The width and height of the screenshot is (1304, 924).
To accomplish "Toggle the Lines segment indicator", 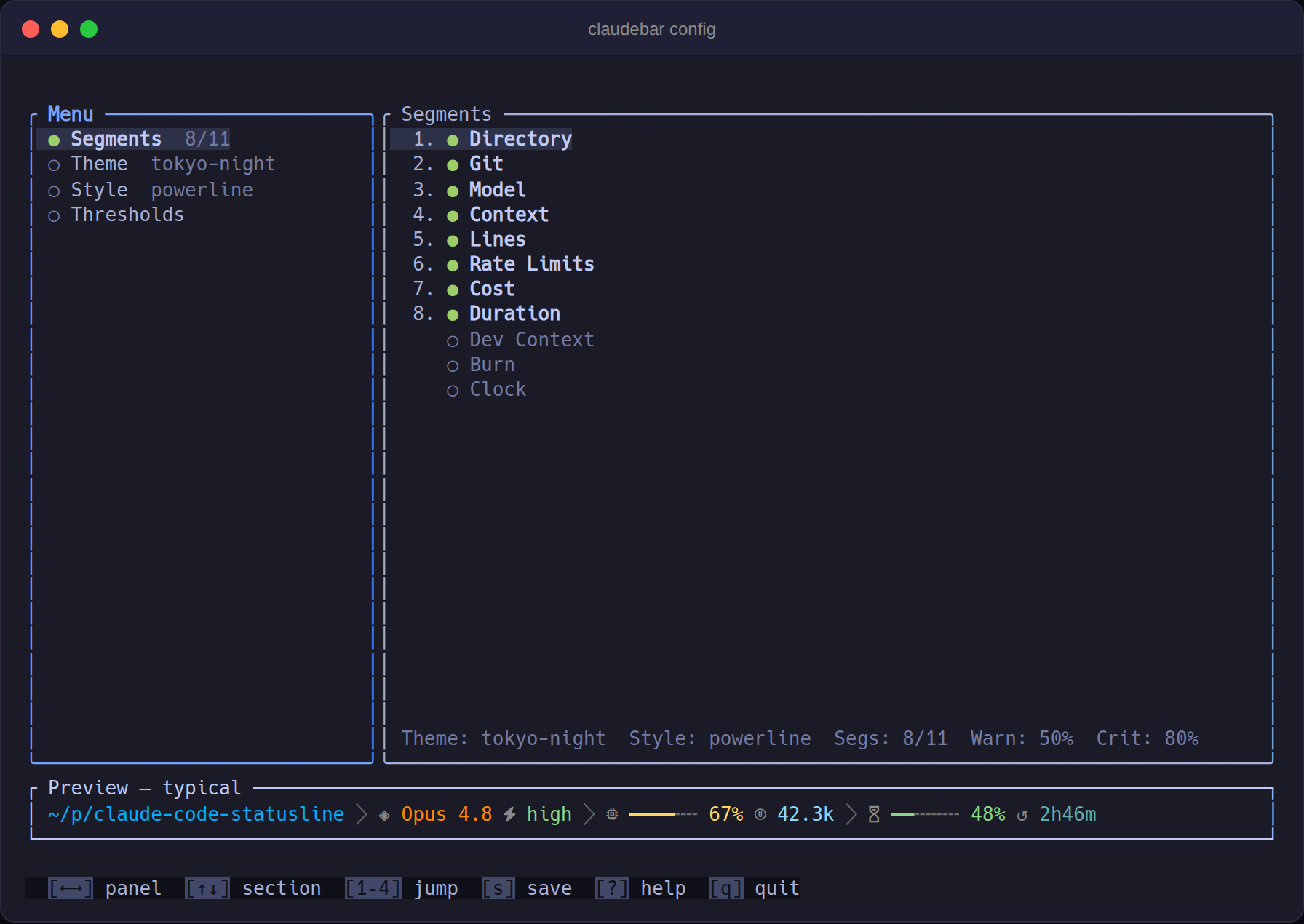I will (453, 241).
